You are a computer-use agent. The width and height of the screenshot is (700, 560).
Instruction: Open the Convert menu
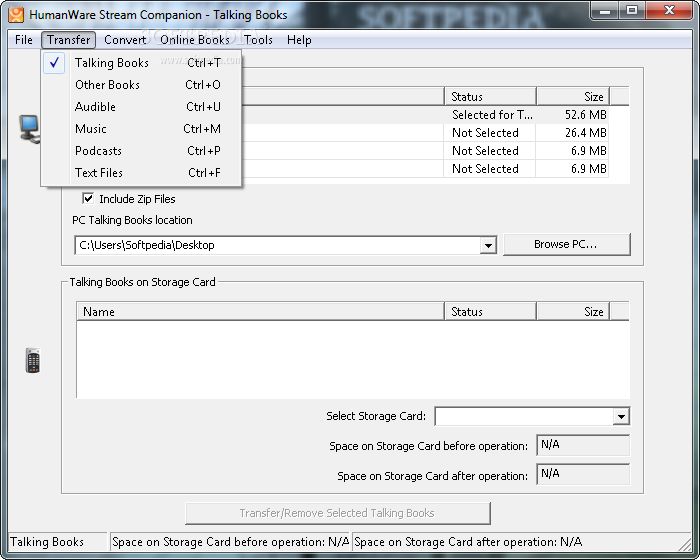[125, 40]
